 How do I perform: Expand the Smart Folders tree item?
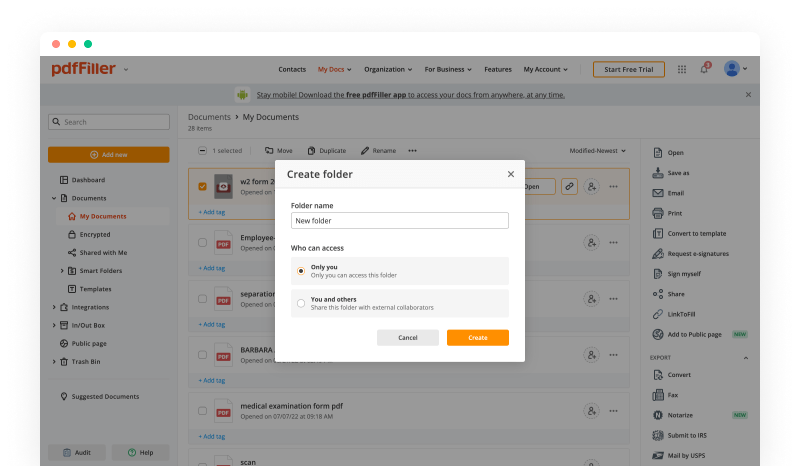tap(62, 271)
